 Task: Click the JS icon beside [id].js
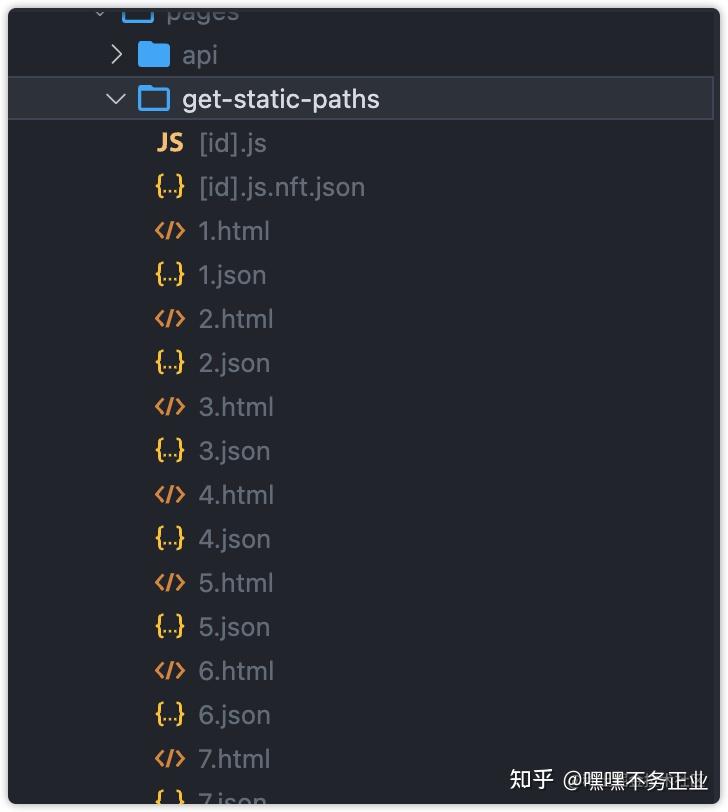pyautogui.click(x=169, y=143)
